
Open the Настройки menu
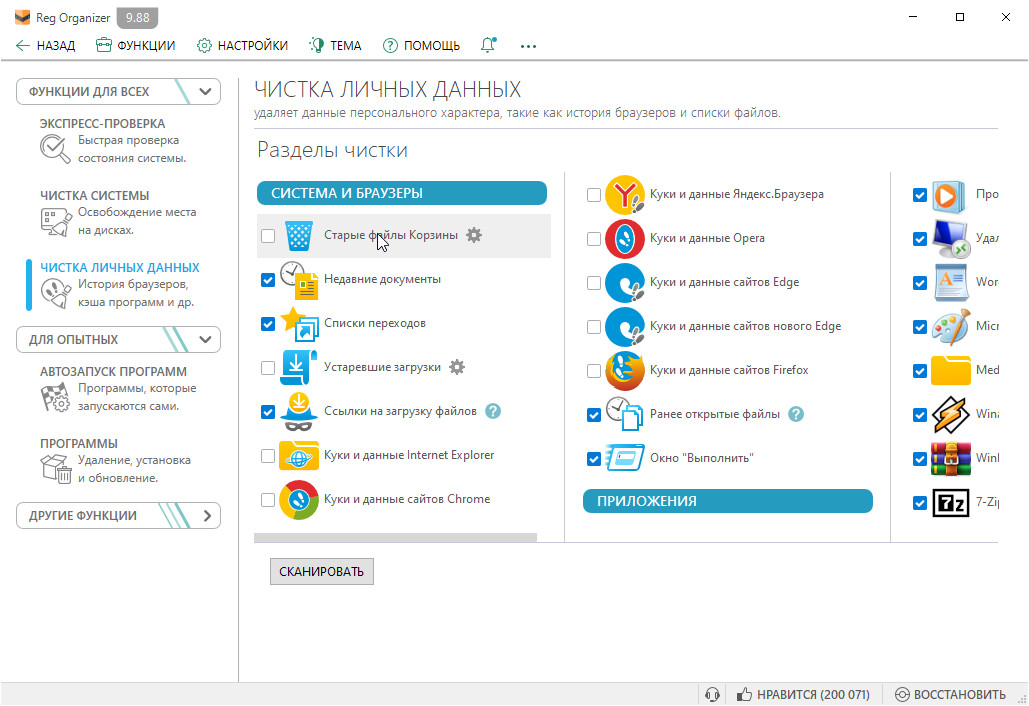[242, 45]
